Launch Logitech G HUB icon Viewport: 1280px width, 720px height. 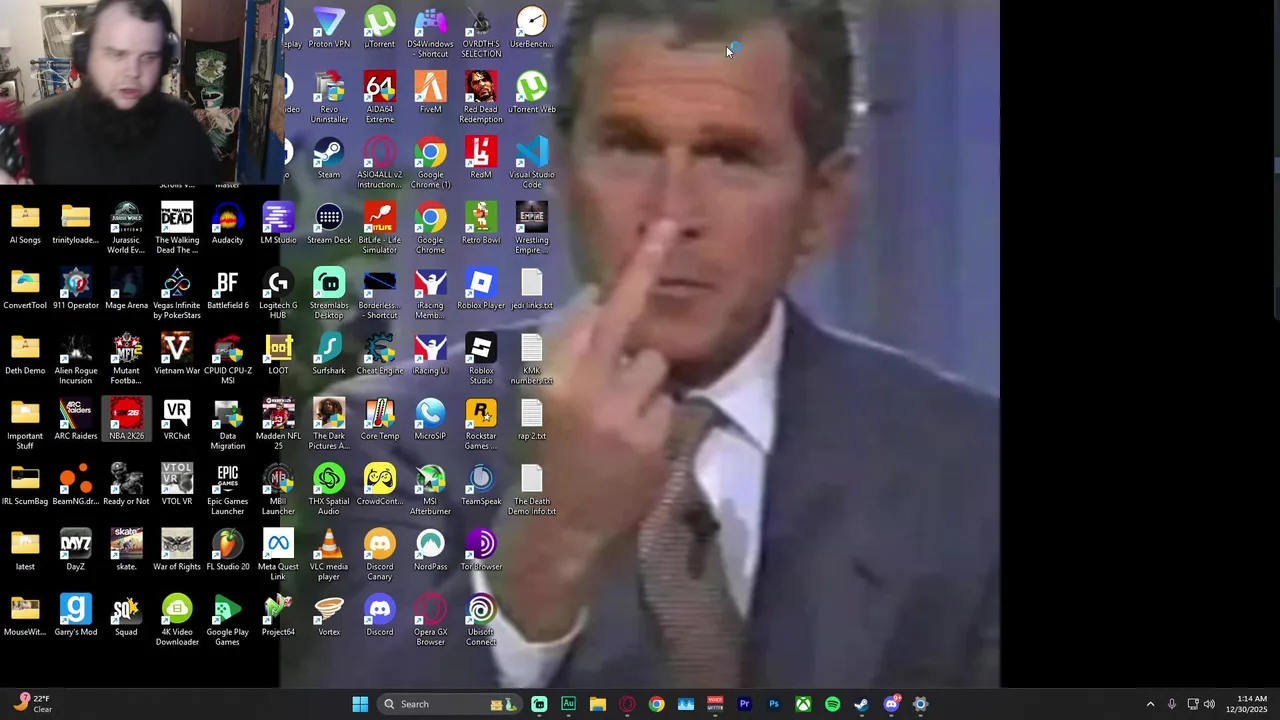(278, 294)
